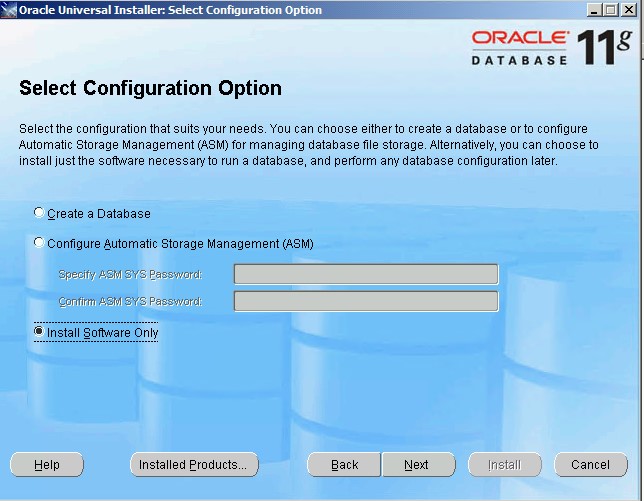Minimize the installer window

pos(596,10)
